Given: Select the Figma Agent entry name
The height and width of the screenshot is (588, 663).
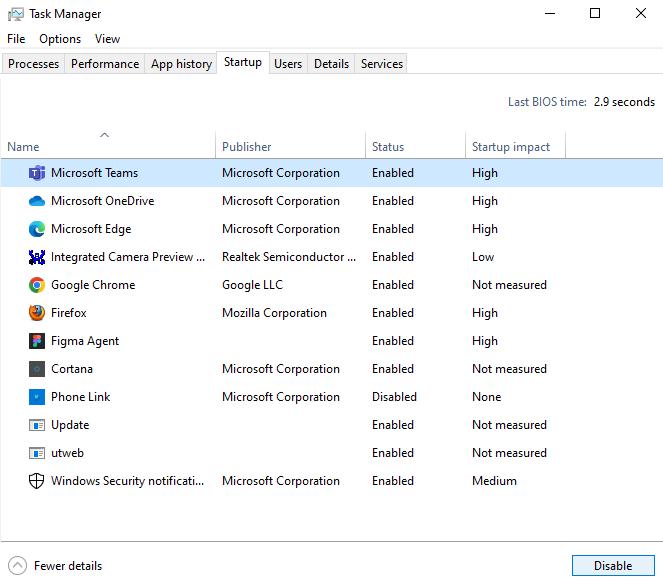Looking at the screenshot, I should pyautogui.click(x=85, y=341).
